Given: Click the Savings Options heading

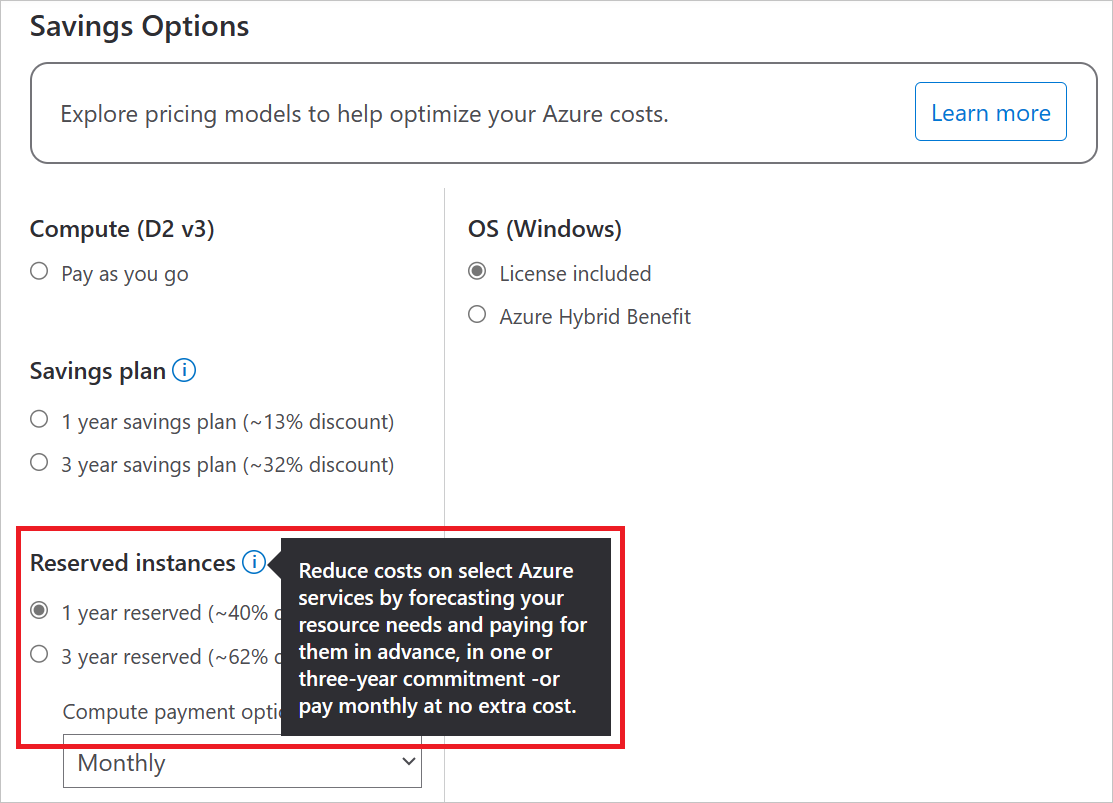Looking at the screenshot, I should coord(139,26).
